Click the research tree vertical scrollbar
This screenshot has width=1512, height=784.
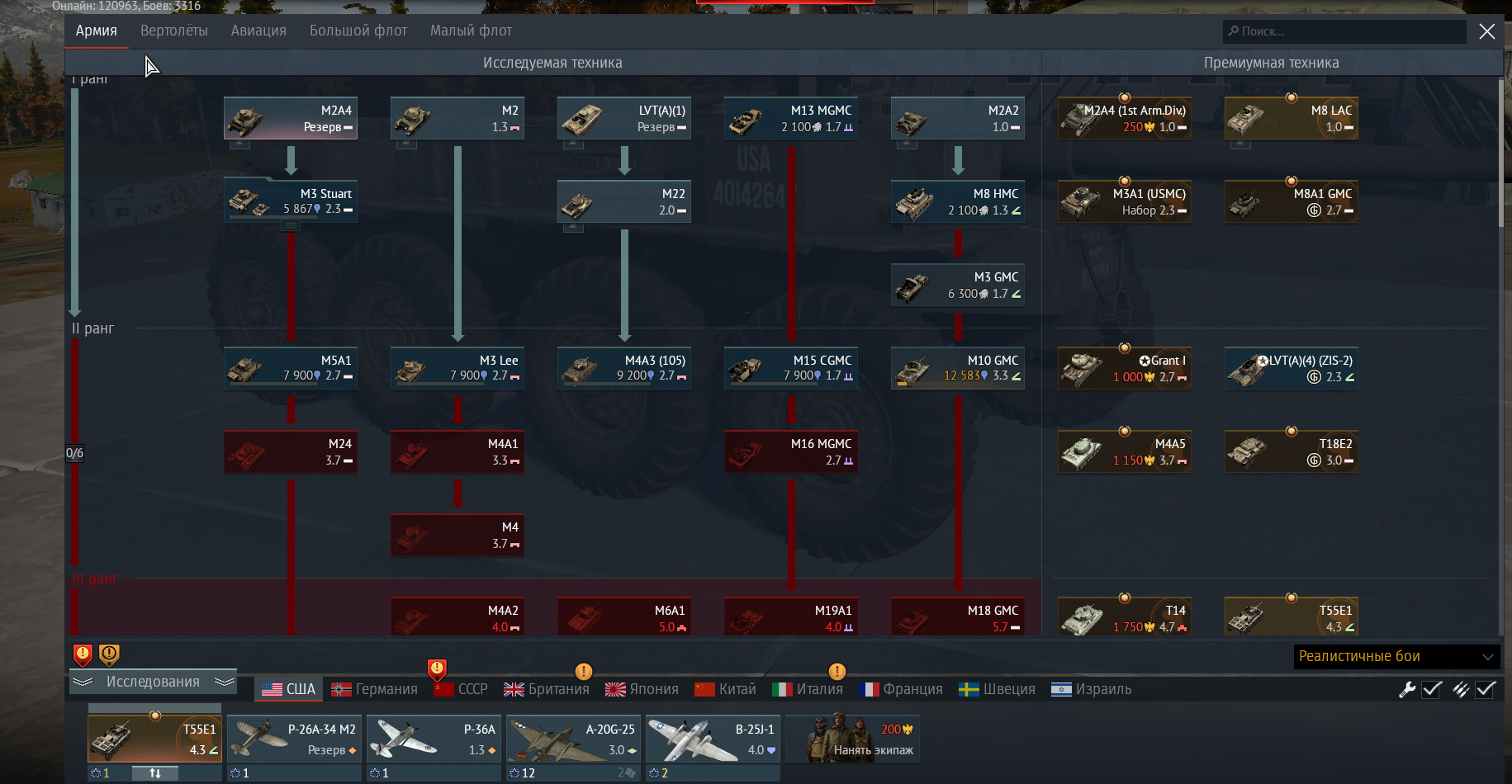[1502, 153]
